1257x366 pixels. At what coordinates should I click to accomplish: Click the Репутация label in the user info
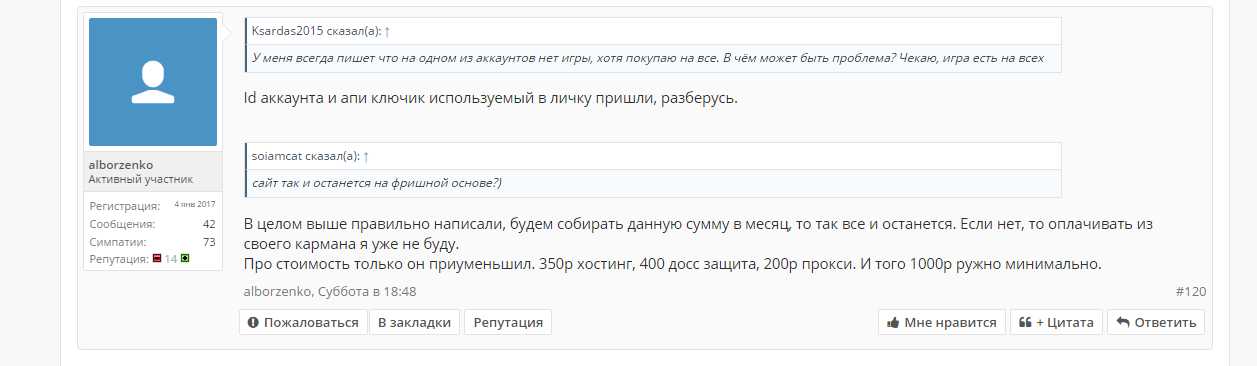pyautogui.click(x=118, y=259)
